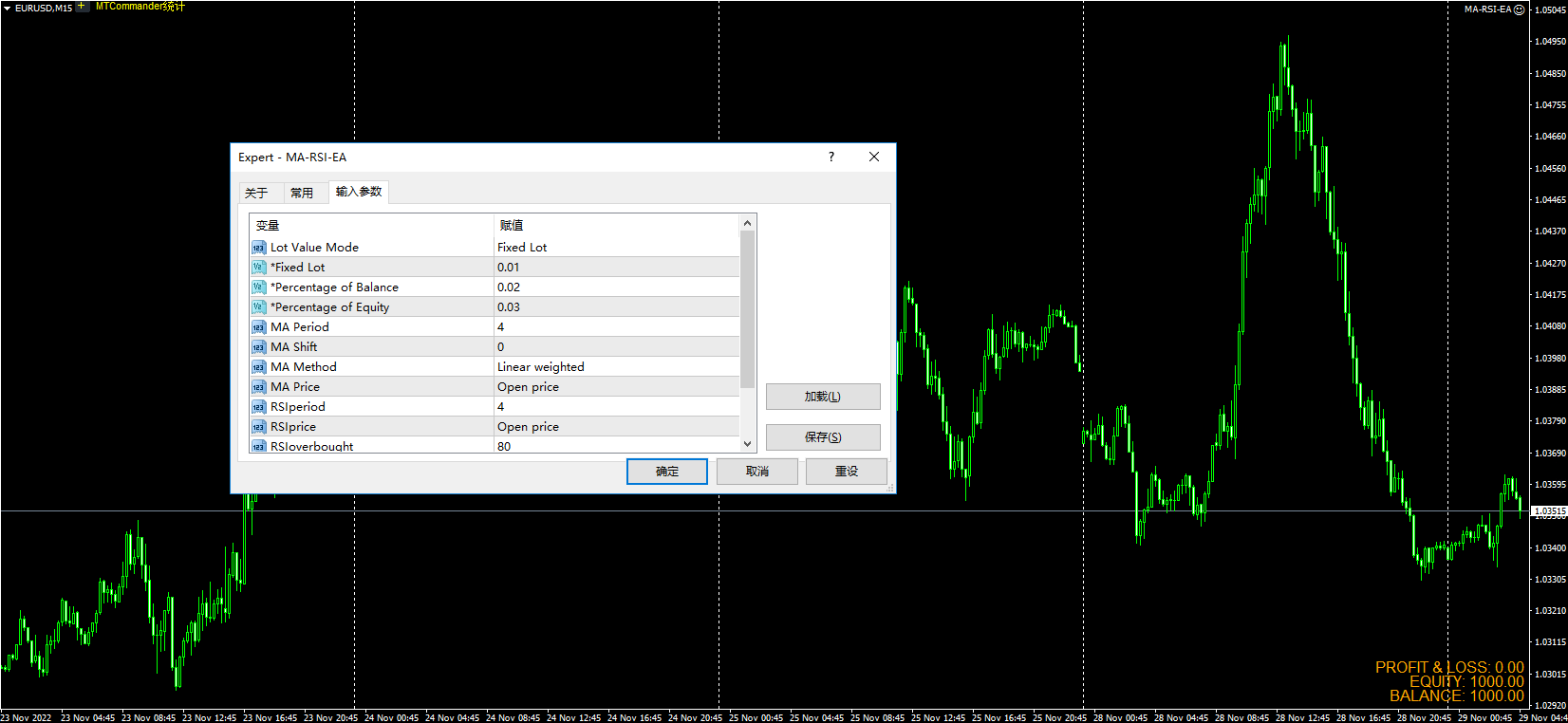Click the parameter list scrollbar thumb
The height and width of the screenshot is (723, 1568).
tap(747, 309)
